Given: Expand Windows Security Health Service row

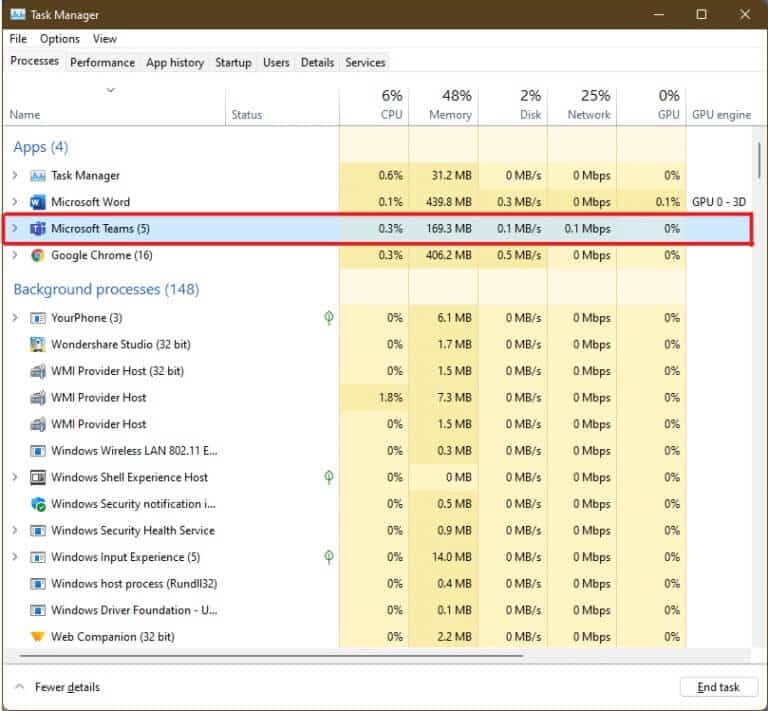Looking at the screenshot, I should pyautogui.click(x=15, y=530).
